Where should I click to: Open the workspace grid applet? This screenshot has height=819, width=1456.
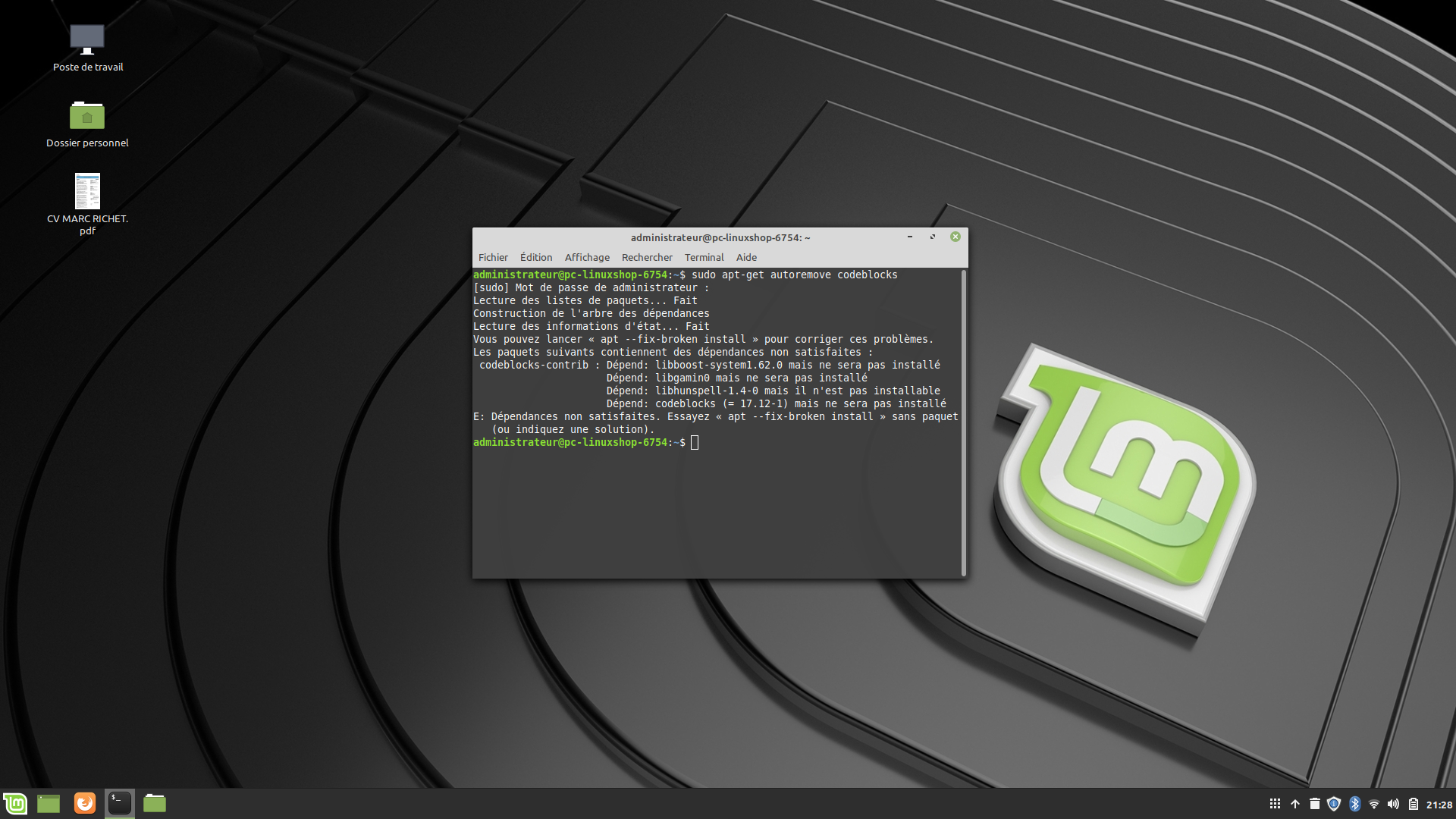(x=1276, y=804)
